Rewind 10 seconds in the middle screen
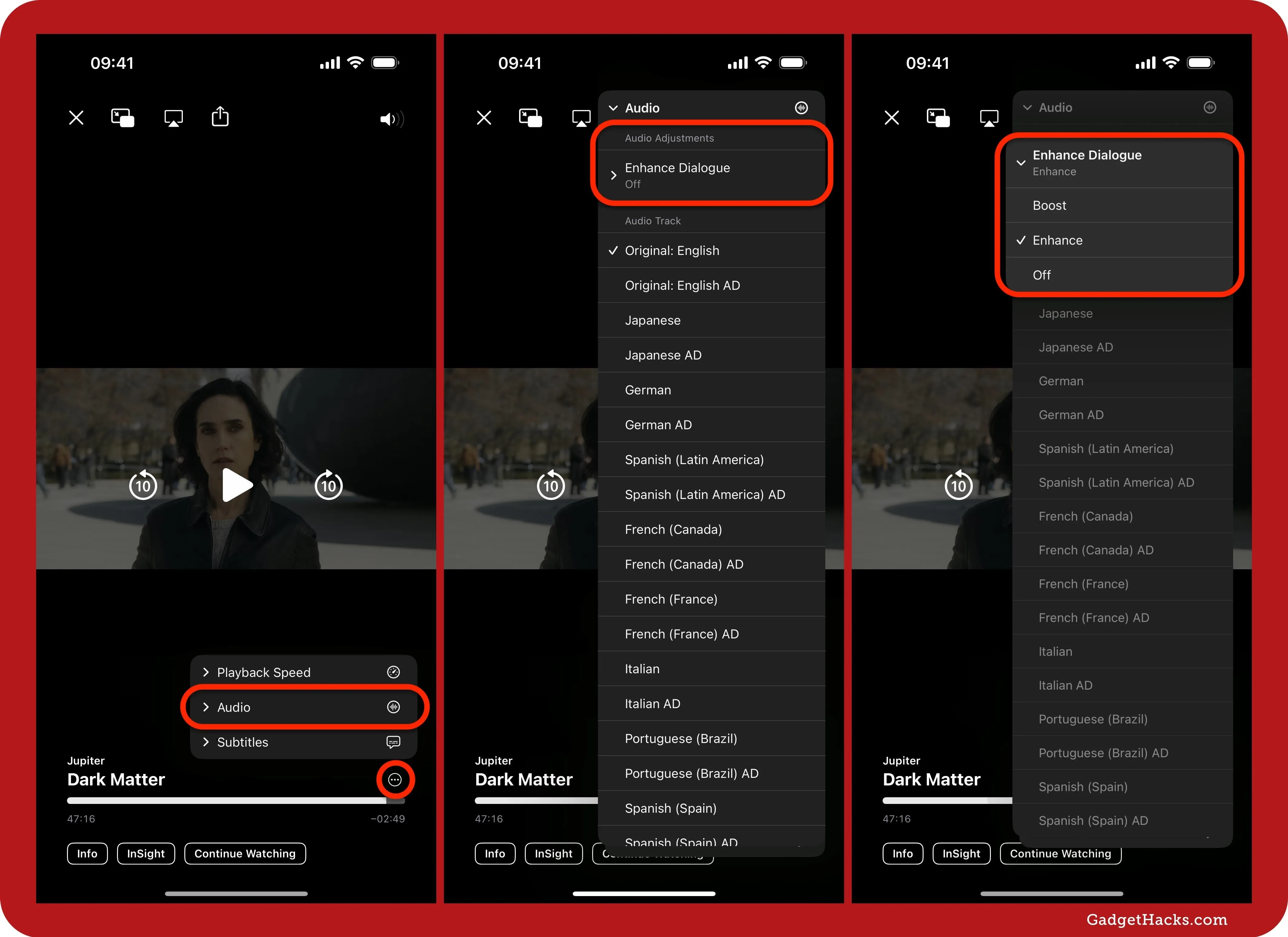 click(x=551, y=485)
